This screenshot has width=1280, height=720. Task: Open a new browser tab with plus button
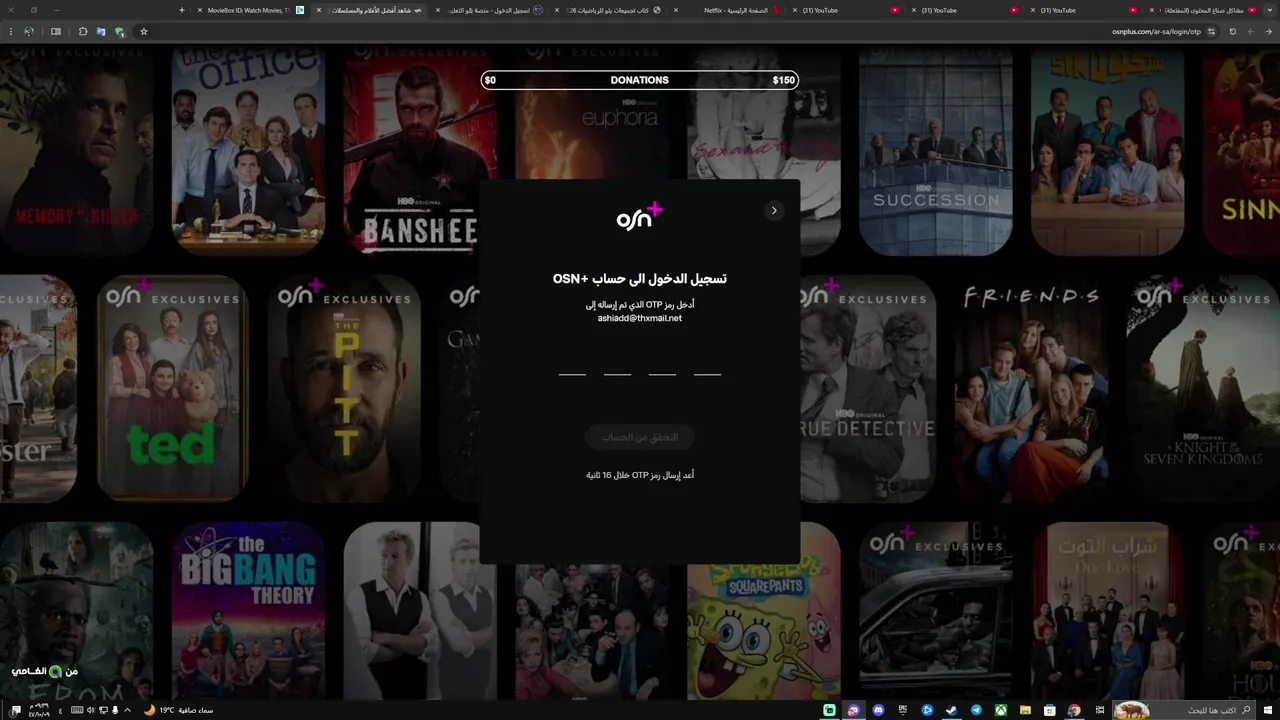click(x=181, y=10)
